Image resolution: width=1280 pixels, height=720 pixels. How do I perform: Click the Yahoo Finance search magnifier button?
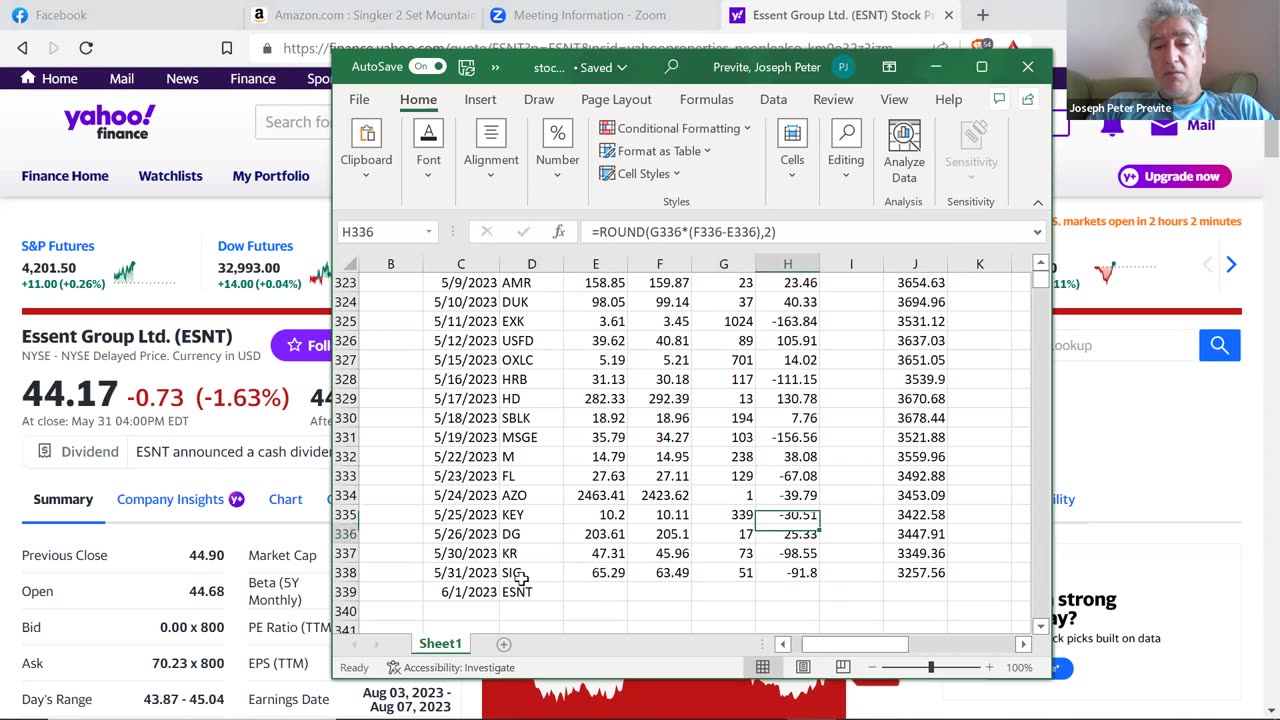1219,345
